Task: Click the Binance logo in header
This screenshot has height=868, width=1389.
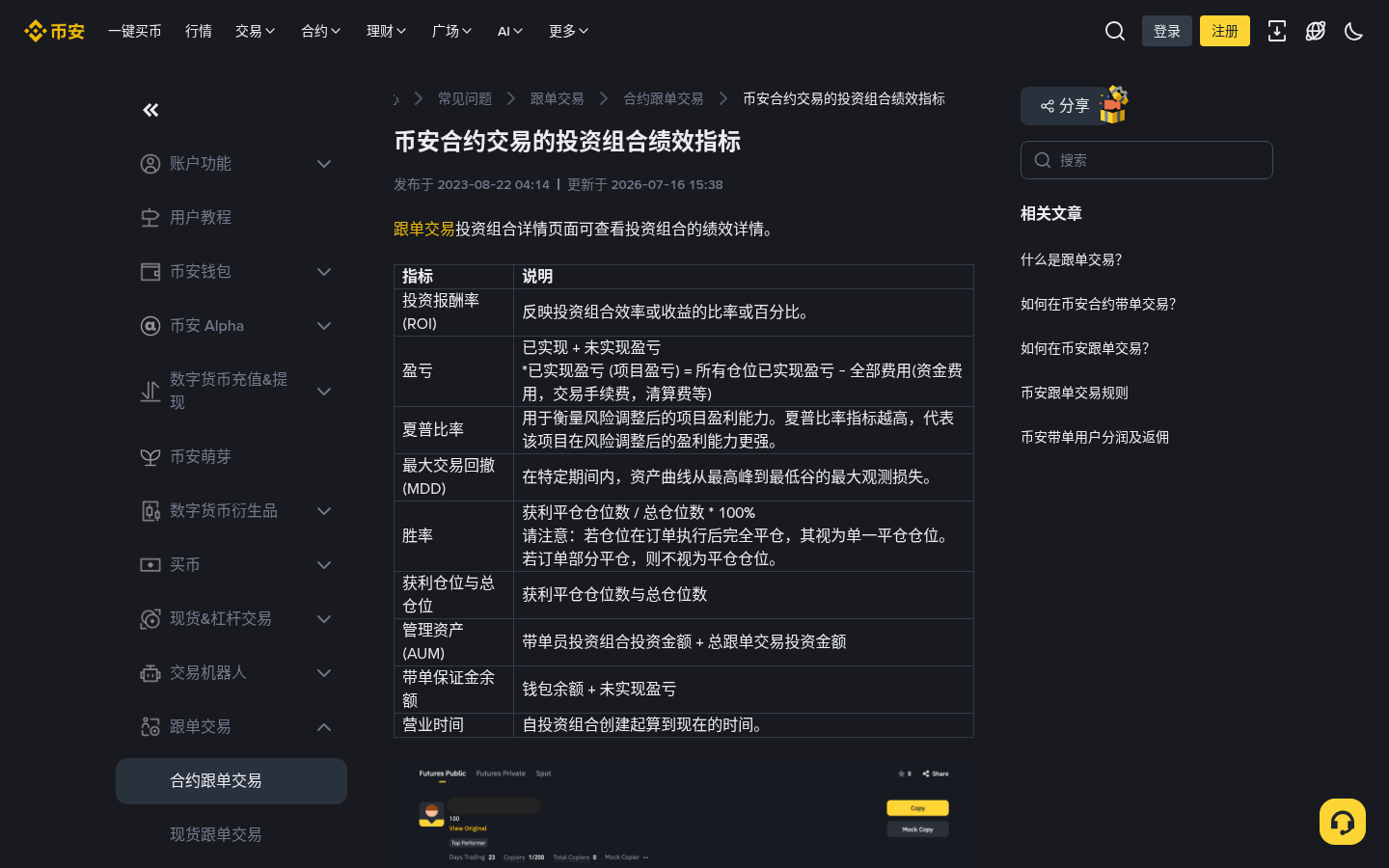Action: [x=54, y=31]
